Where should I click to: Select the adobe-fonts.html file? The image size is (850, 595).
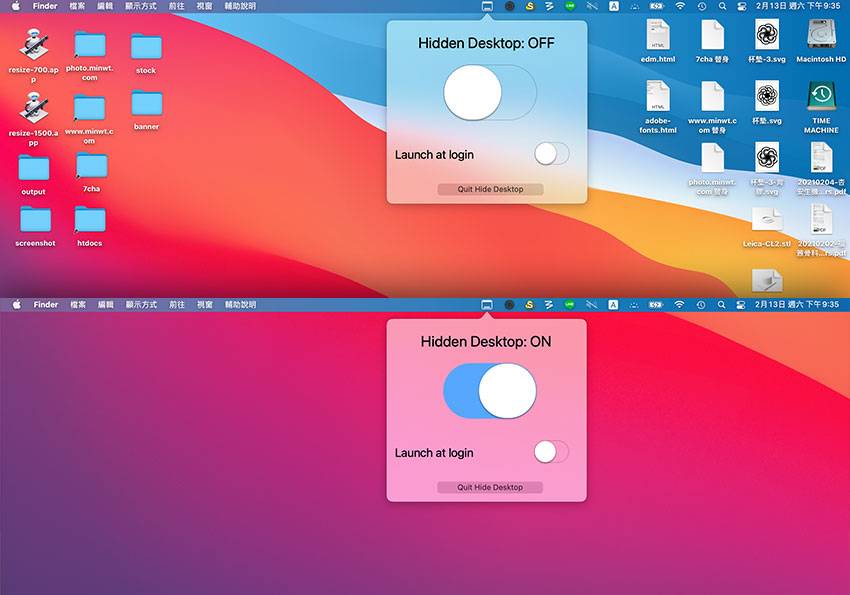tap(658, 96)
